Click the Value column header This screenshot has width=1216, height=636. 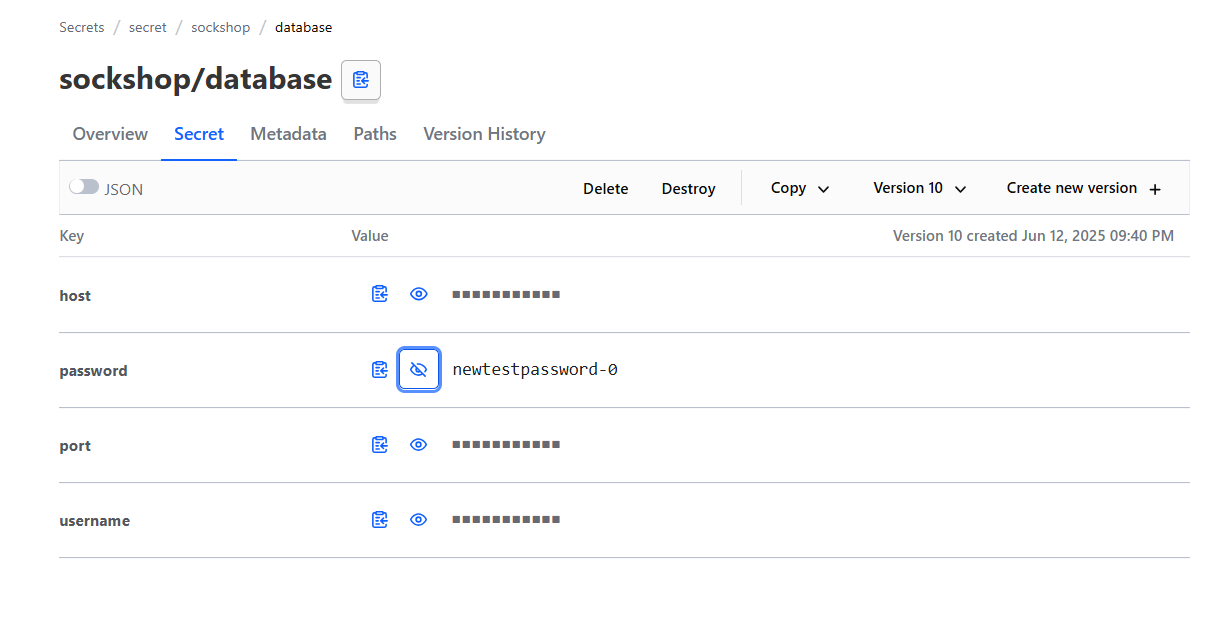click(x=370, y=236)
